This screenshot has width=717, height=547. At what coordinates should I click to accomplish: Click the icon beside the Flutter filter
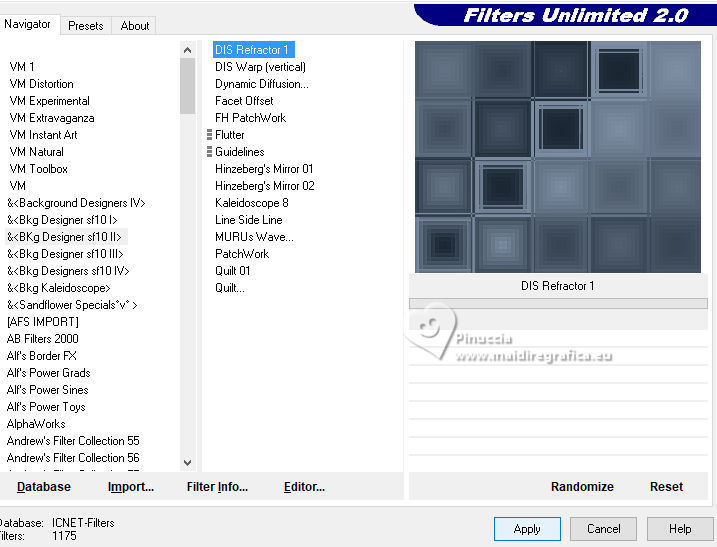[209, 134]
